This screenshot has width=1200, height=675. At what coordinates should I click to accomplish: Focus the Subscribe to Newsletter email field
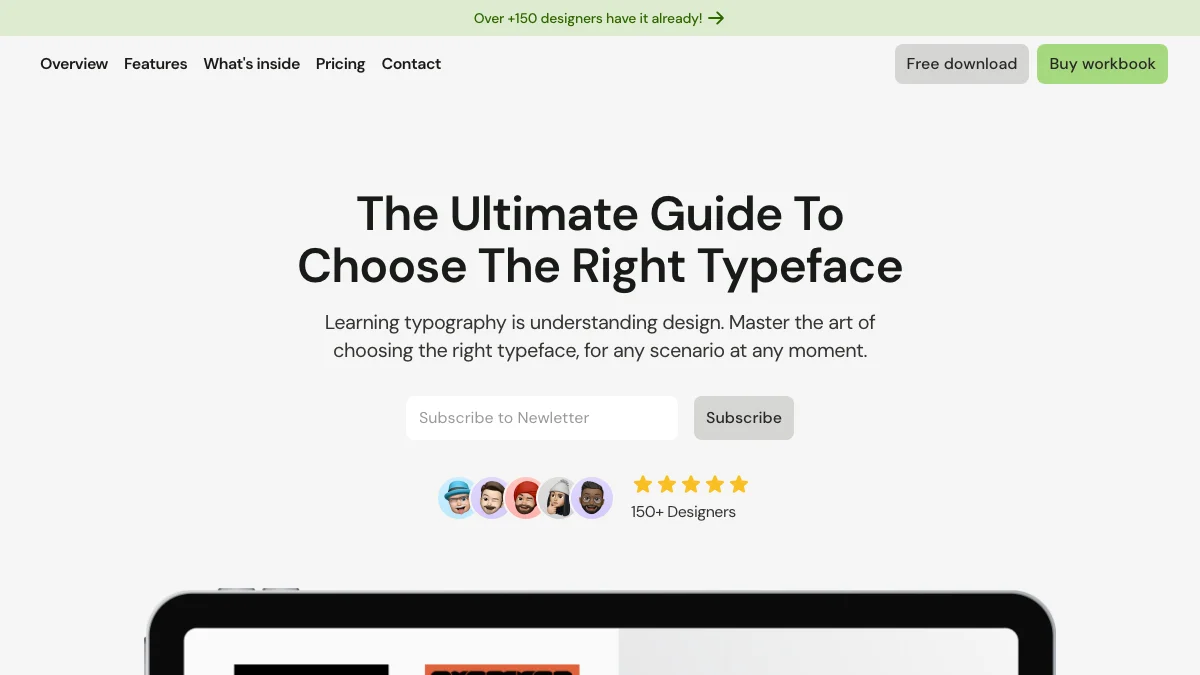542,418
